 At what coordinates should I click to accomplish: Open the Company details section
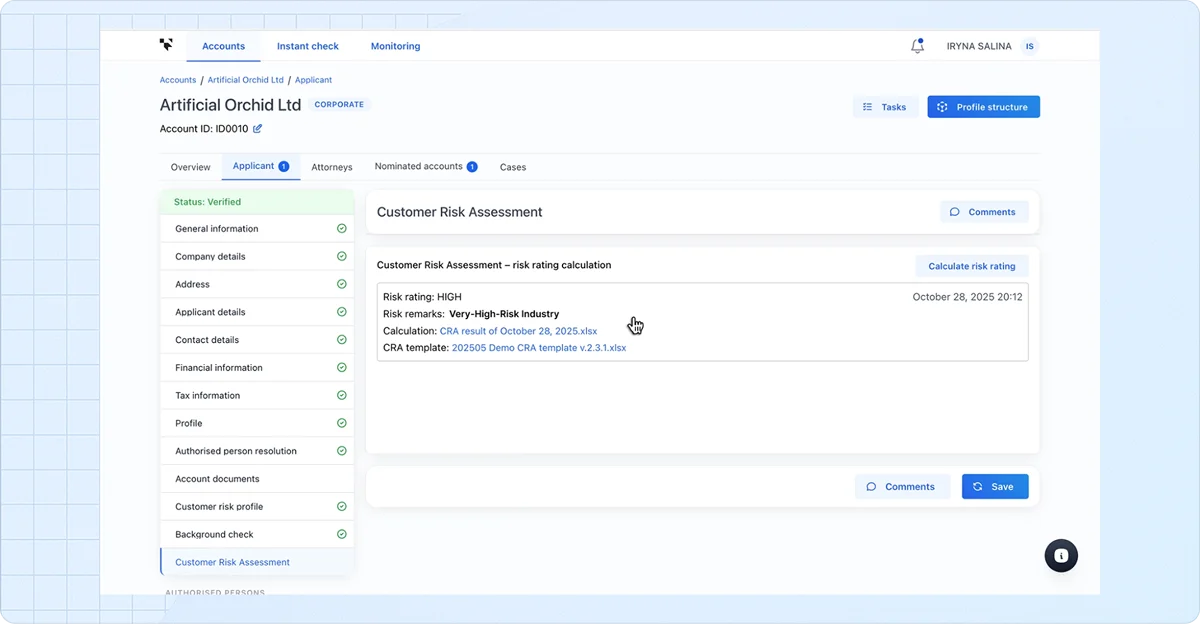[257, 257]
